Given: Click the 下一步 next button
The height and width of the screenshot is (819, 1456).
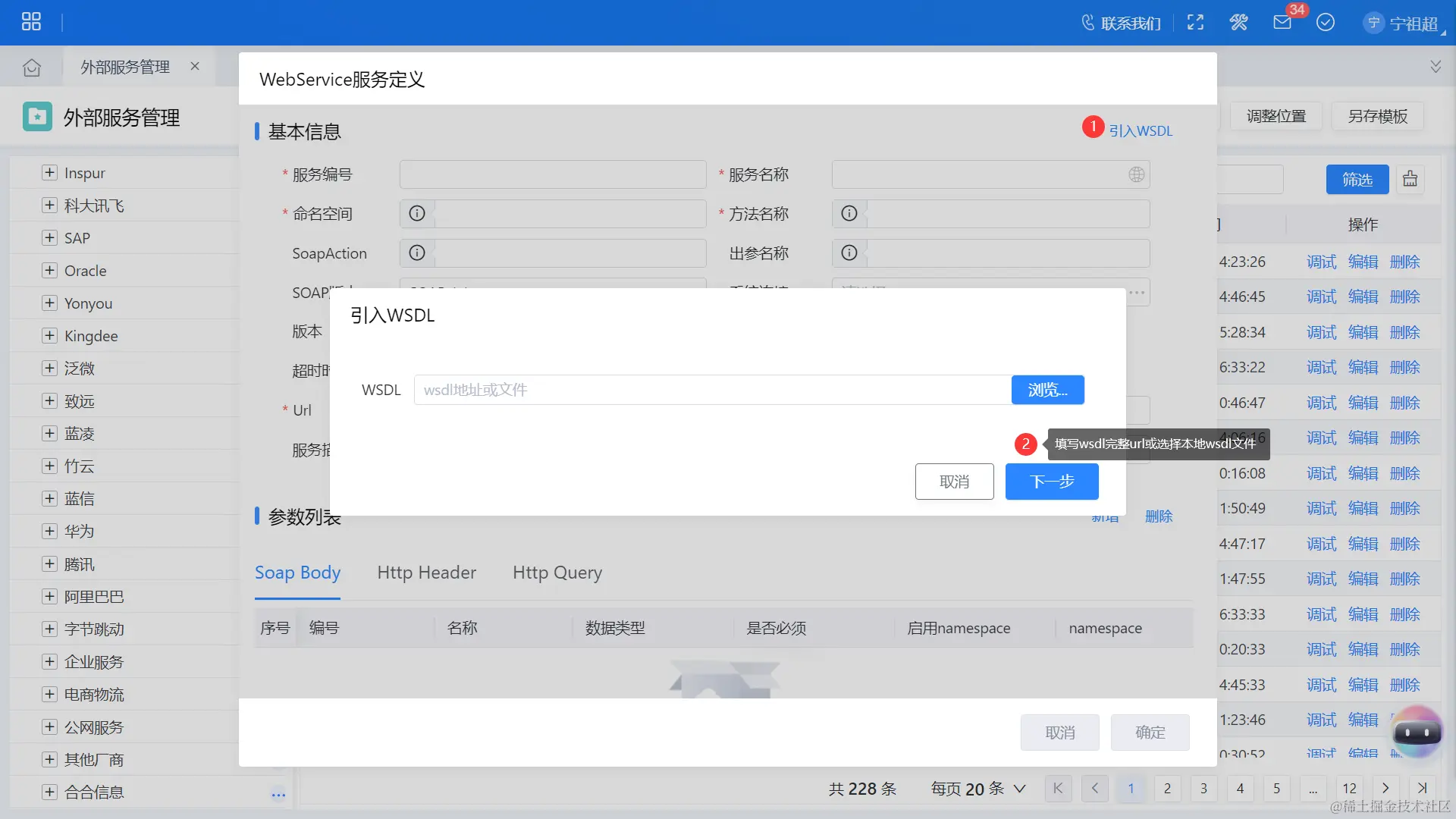Looking at the screenshot, I should 1051,482.
